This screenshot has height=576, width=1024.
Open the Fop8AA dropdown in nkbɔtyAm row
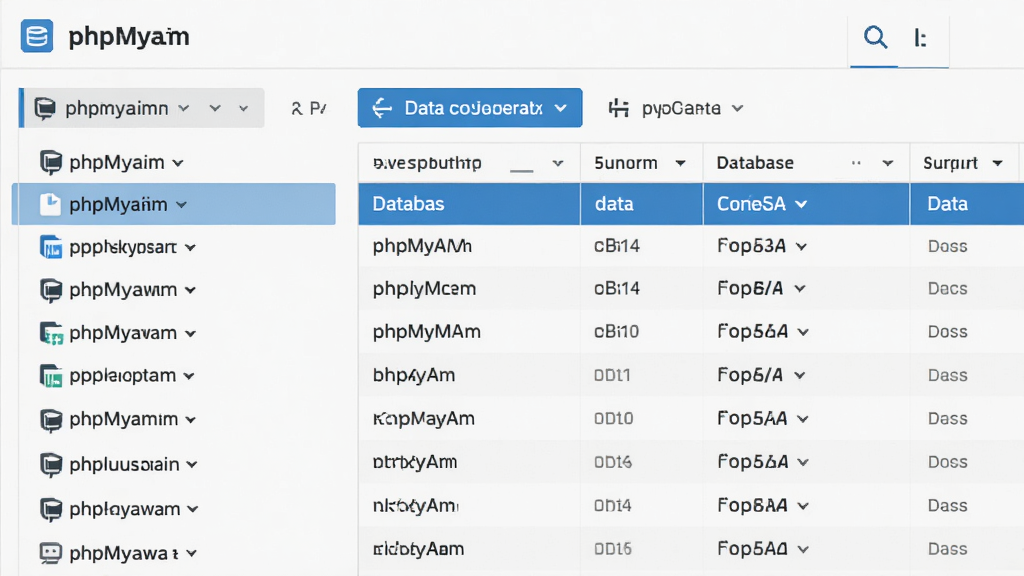[803, 506]
